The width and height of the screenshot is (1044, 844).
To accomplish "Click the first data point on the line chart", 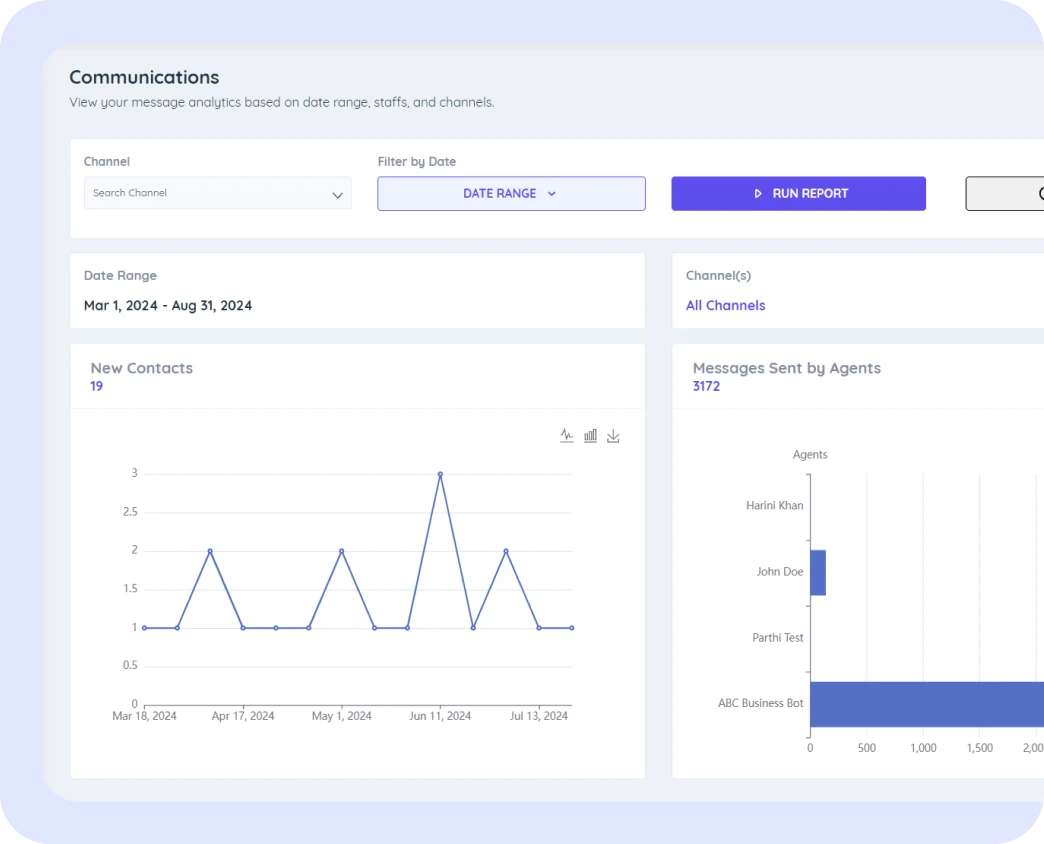I will coord(144,628).
